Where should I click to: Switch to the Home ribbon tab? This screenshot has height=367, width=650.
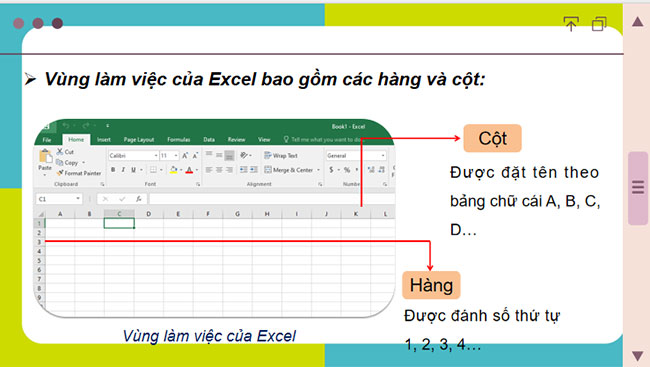coord(76,140)
